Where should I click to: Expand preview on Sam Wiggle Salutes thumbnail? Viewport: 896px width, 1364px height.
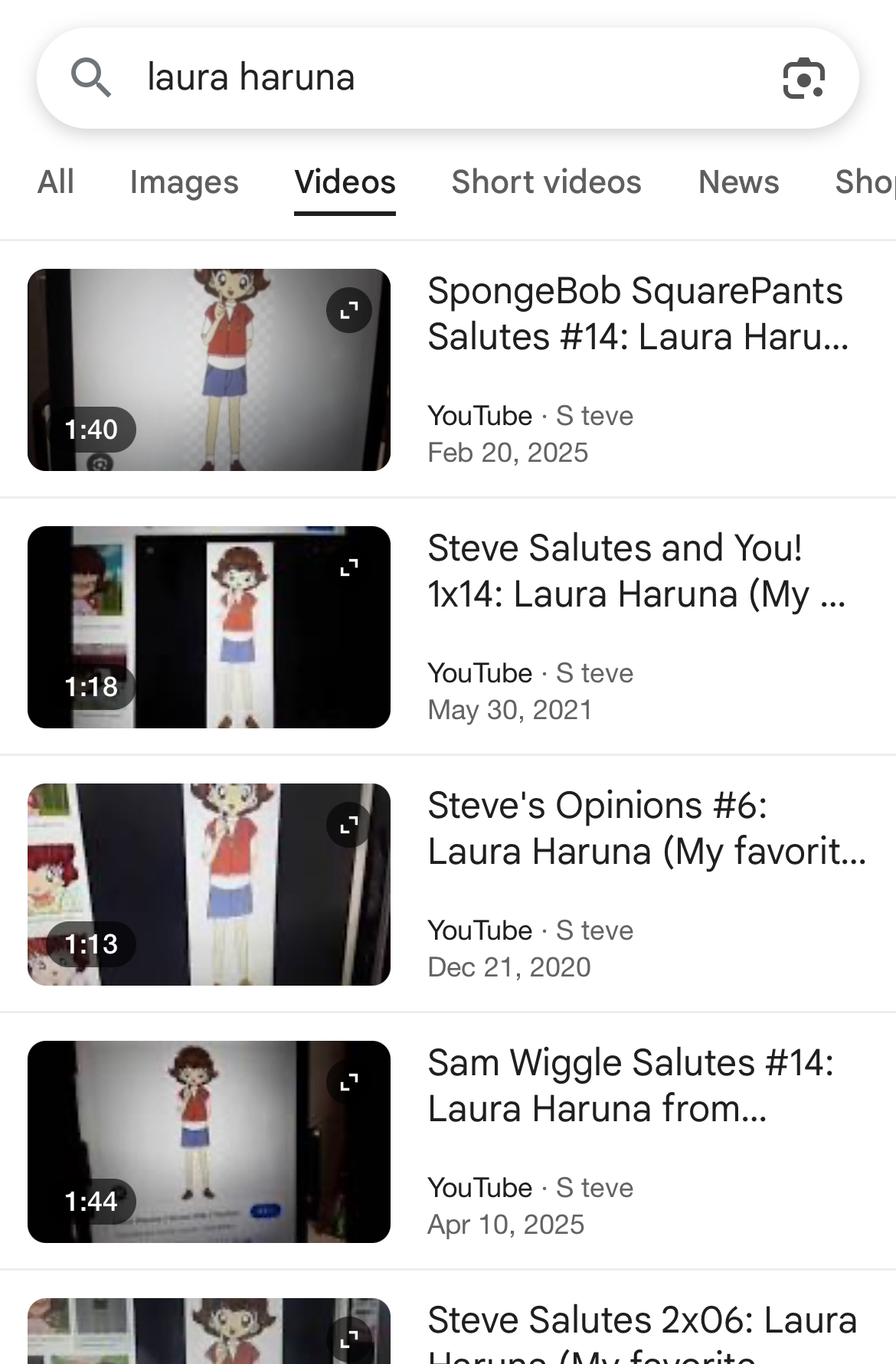click(349, 1082)
